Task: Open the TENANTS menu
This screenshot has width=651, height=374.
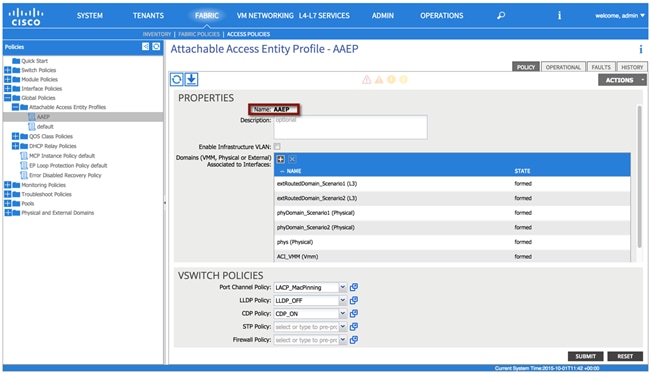Action: click(148, 16)
